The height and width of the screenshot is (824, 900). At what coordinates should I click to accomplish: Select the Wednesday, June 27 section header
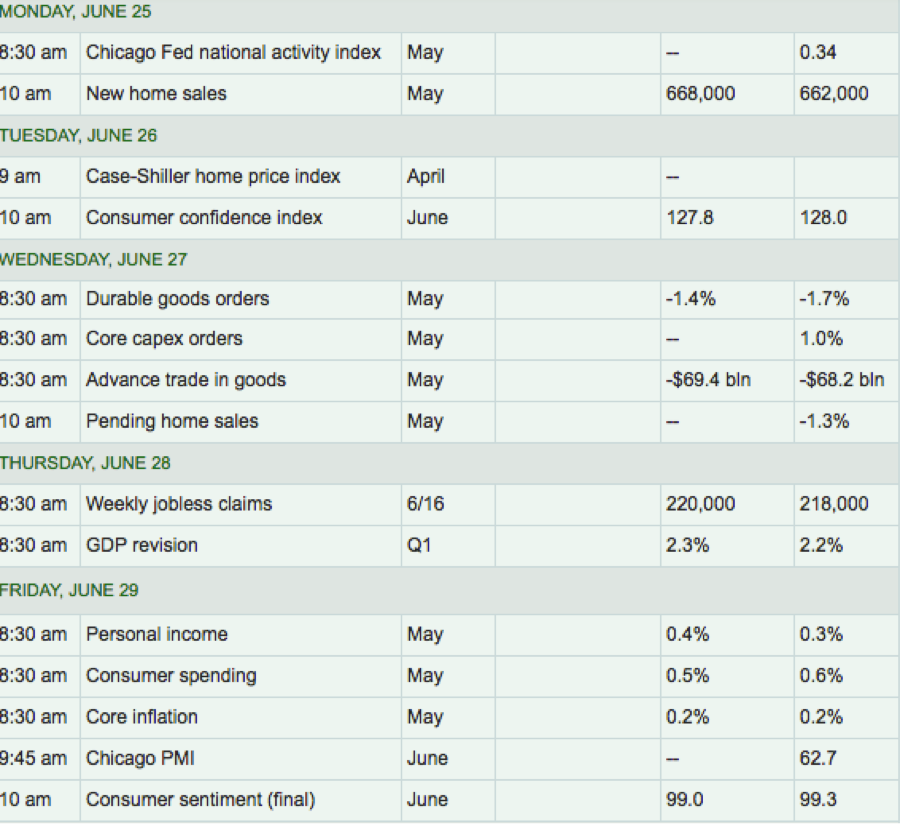(92, 260)
